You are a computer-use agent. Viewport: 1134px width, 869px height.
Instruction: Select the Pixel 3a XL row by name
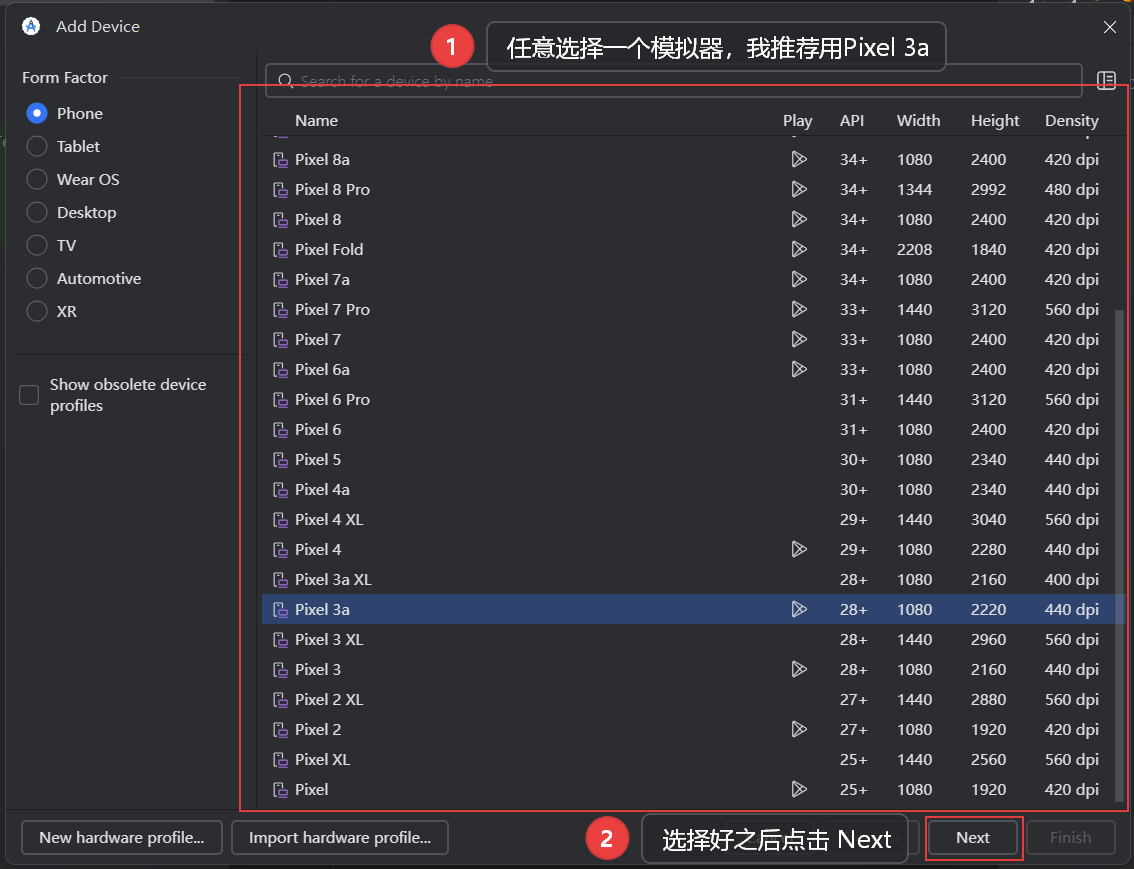pyautogui.click(x=333, y=580)
